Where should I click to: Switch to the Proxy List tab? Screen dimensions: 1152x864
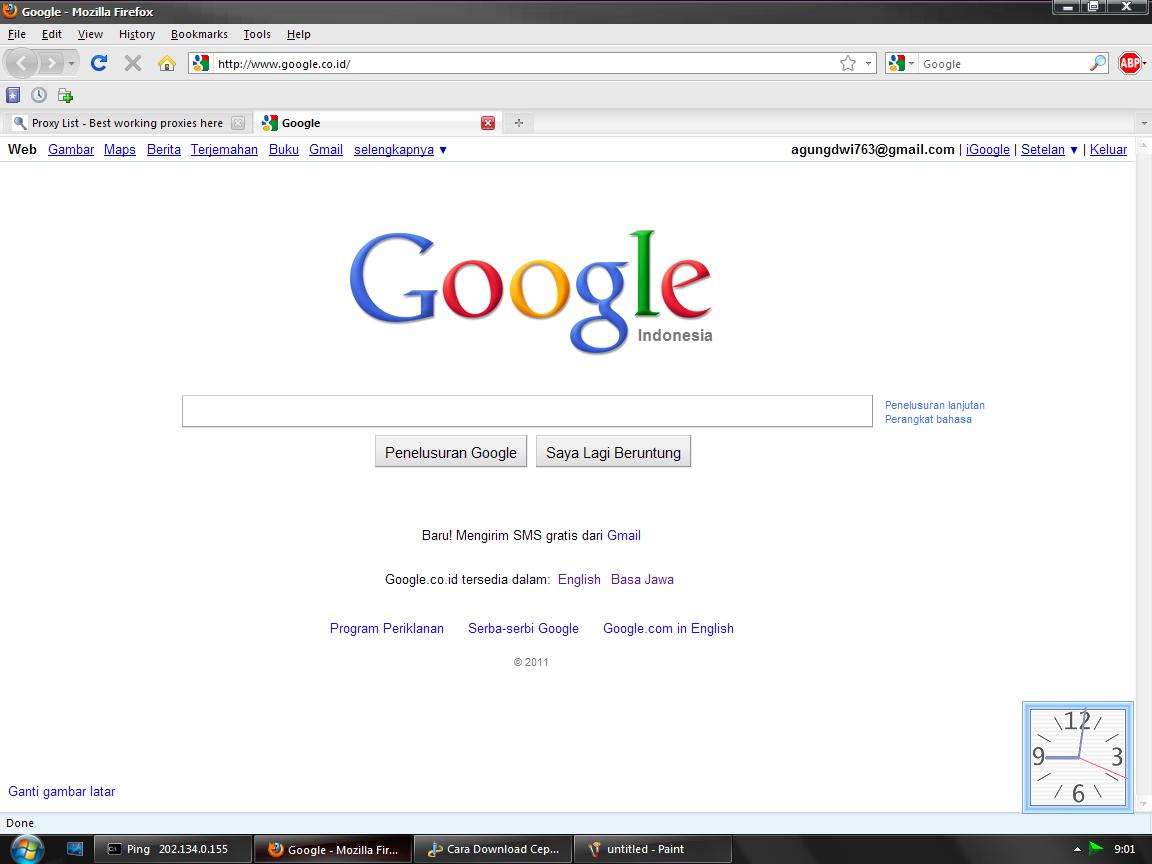click(128, 123)
